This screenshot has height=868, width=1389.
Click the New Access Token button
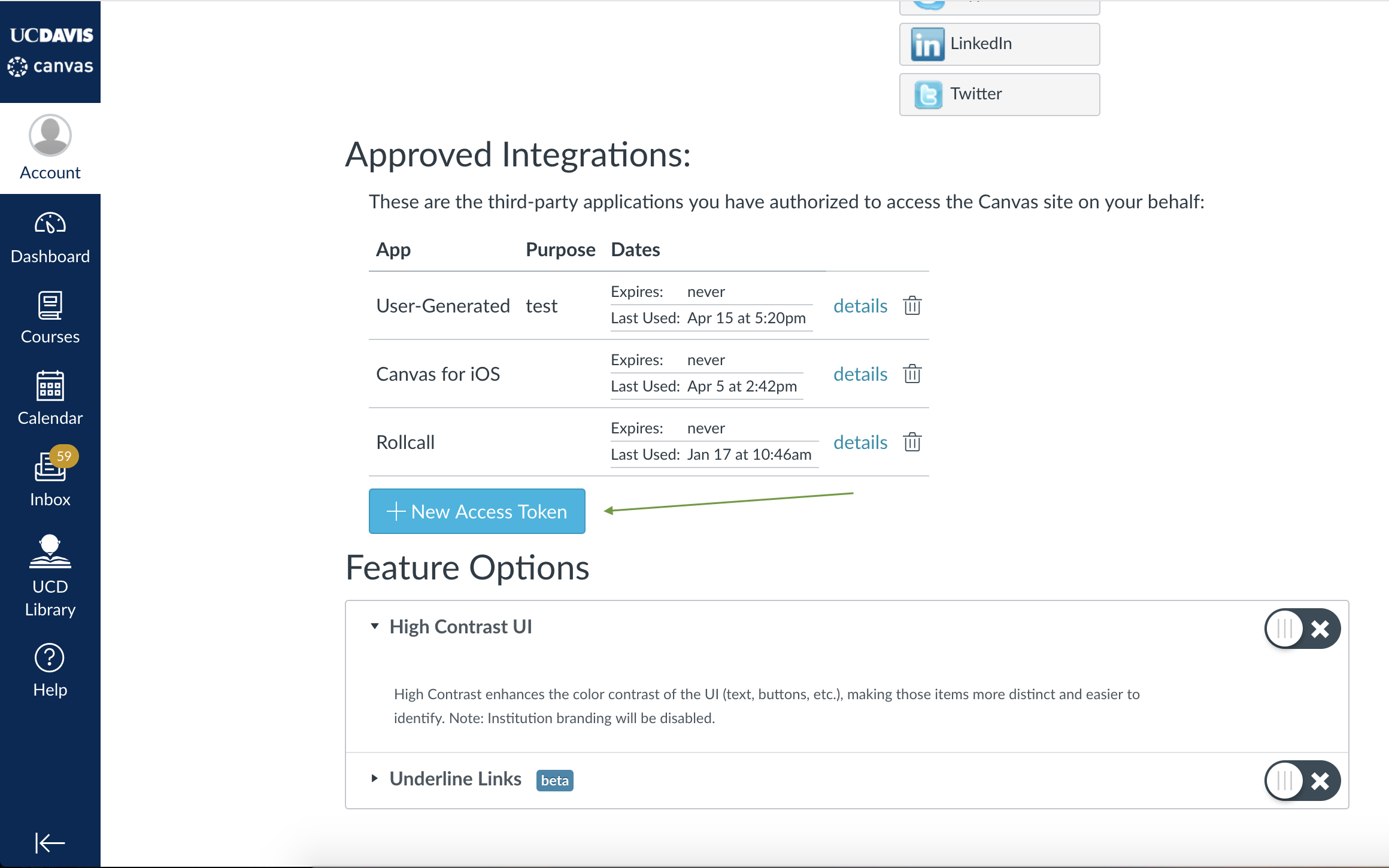(477, 511)
